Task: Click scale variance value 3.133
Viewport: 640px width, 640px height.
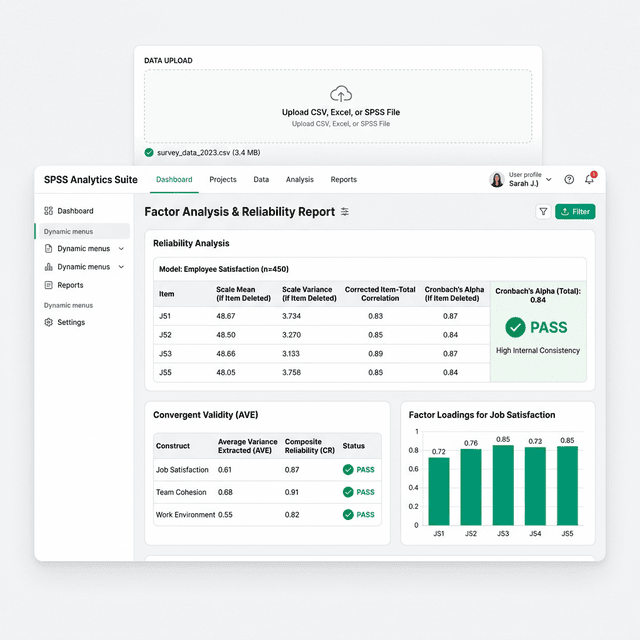Action: pos(291,353)
